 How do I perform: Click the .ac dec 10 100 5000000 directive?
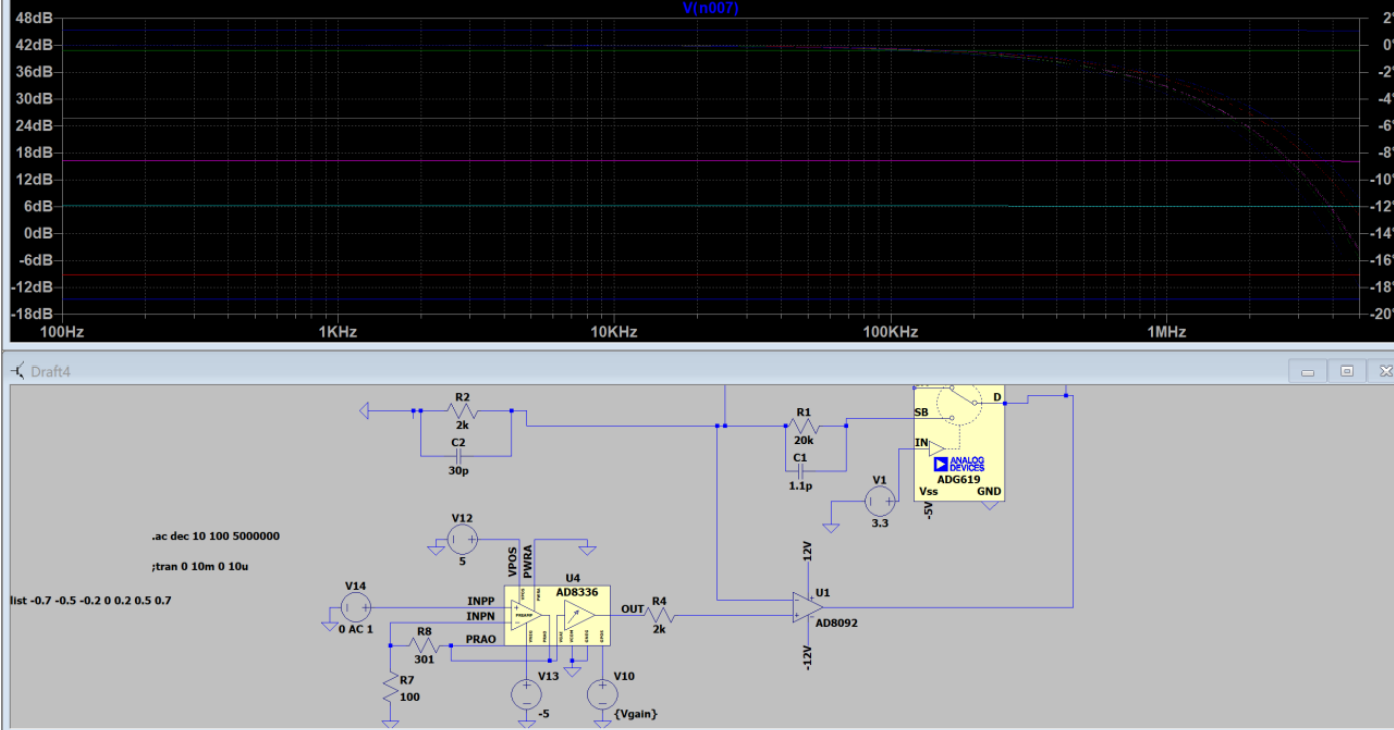(x=216, y=536)
